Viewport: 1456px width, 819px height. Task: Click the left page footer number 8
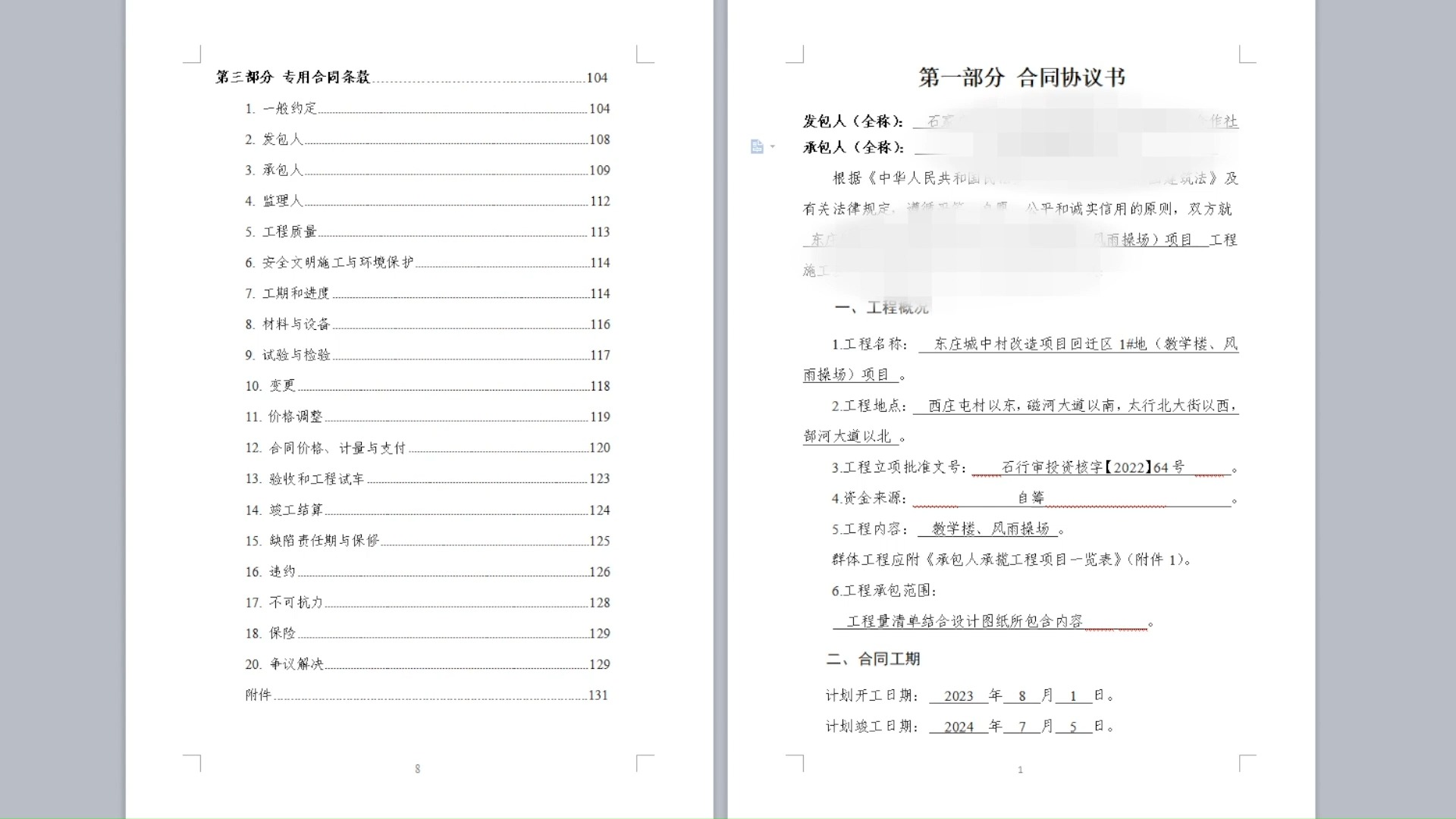[x=417, y=769]
